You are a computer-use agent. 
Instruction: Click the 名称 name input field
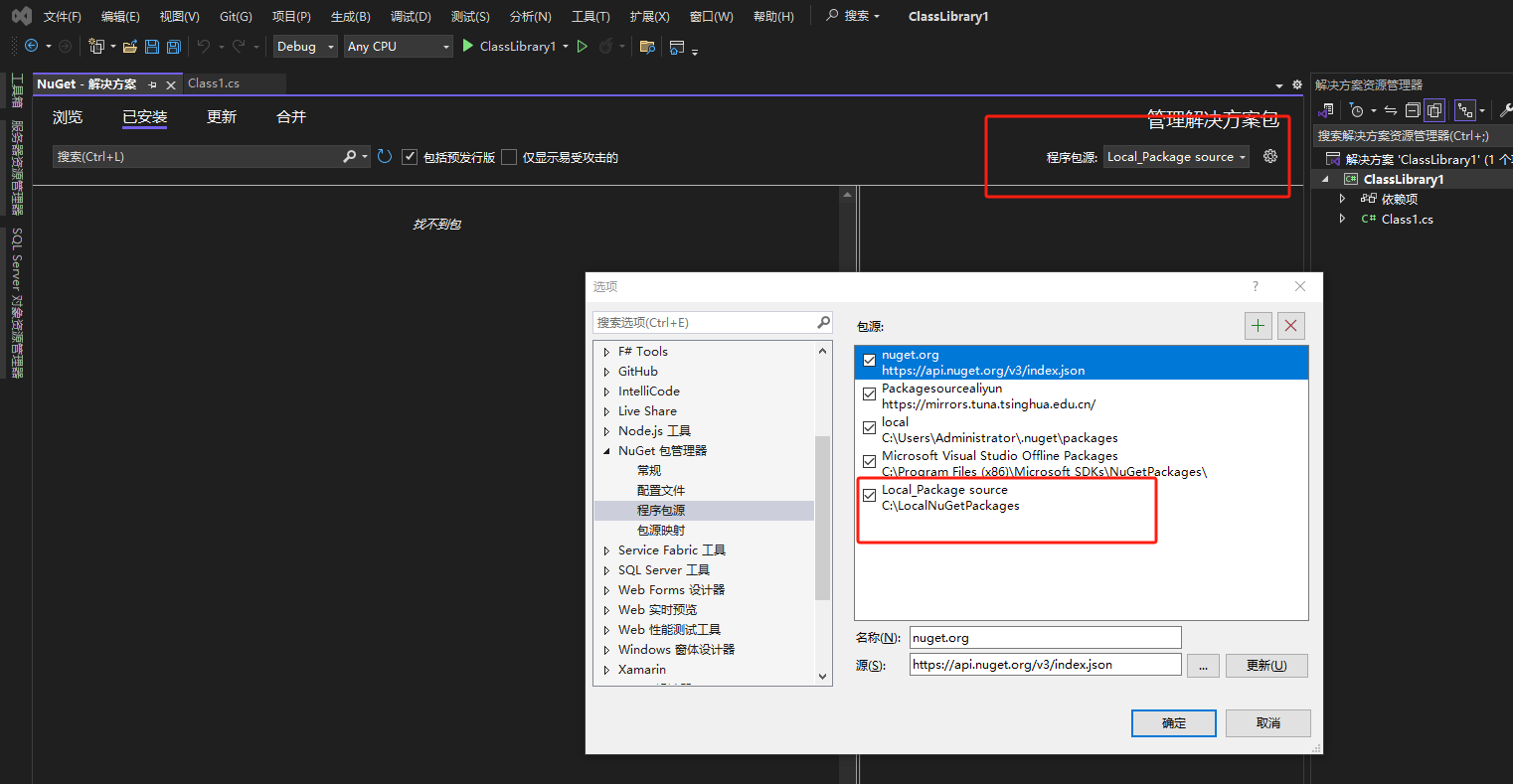[1045, 638]
